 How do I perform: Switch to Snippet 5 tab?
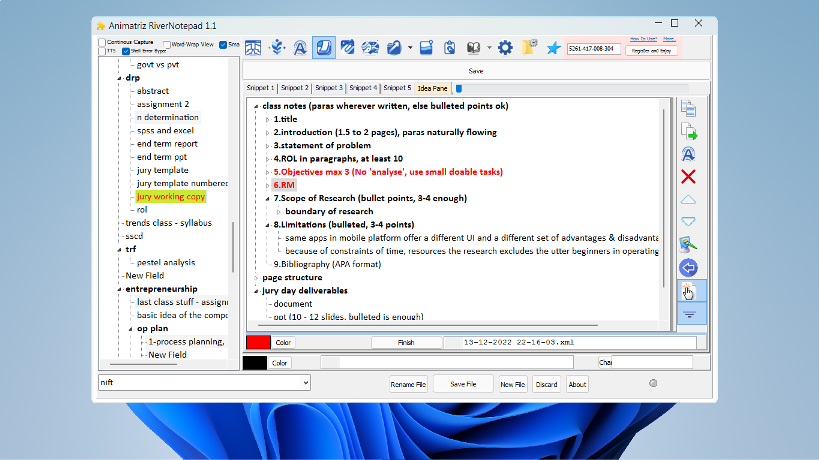tap(397, 88)
